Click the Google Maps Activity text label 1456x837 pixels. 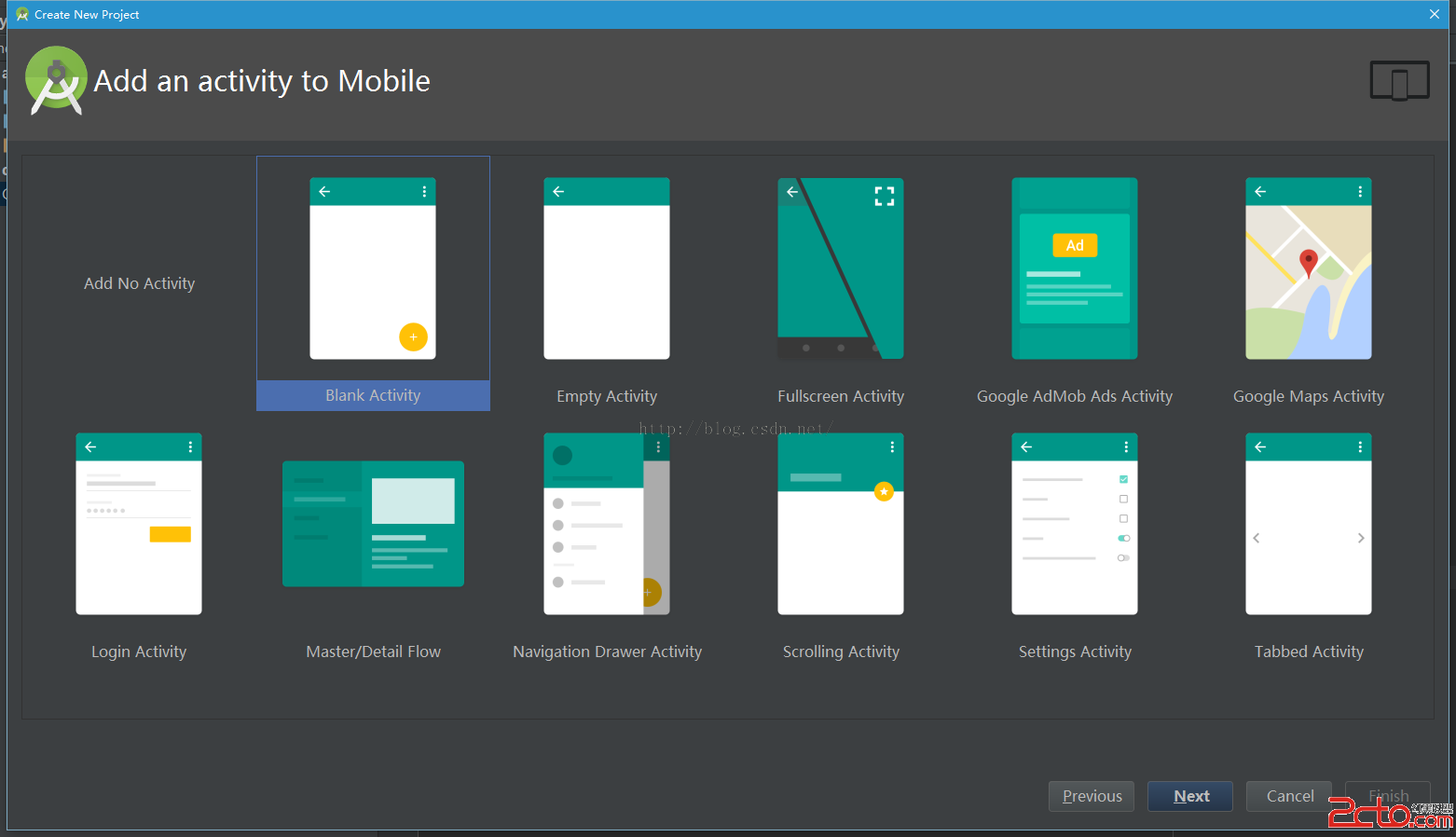(1308, 396)
